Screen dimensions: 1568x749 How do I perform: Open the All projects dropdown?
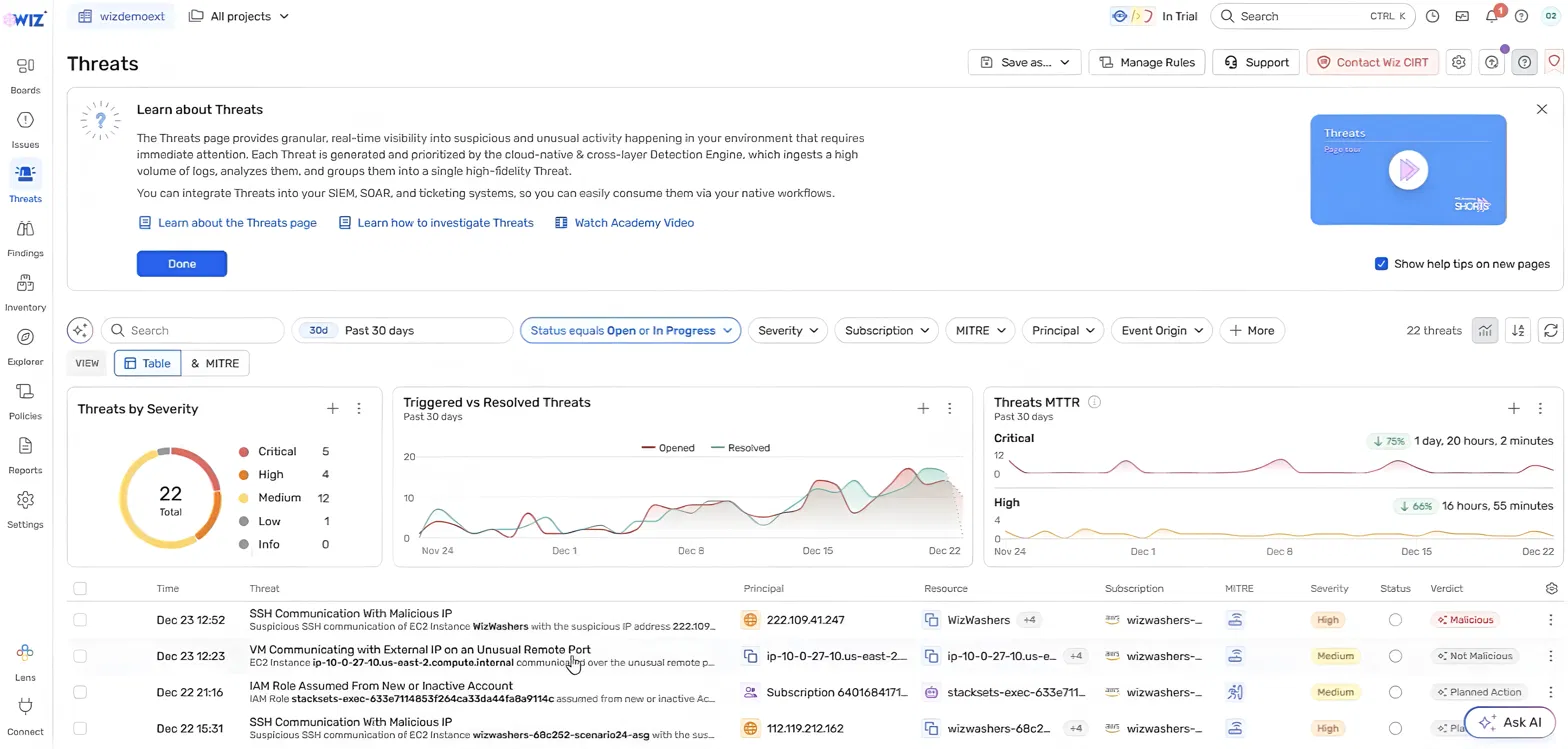pyautogui.click(x=239, y=16)
